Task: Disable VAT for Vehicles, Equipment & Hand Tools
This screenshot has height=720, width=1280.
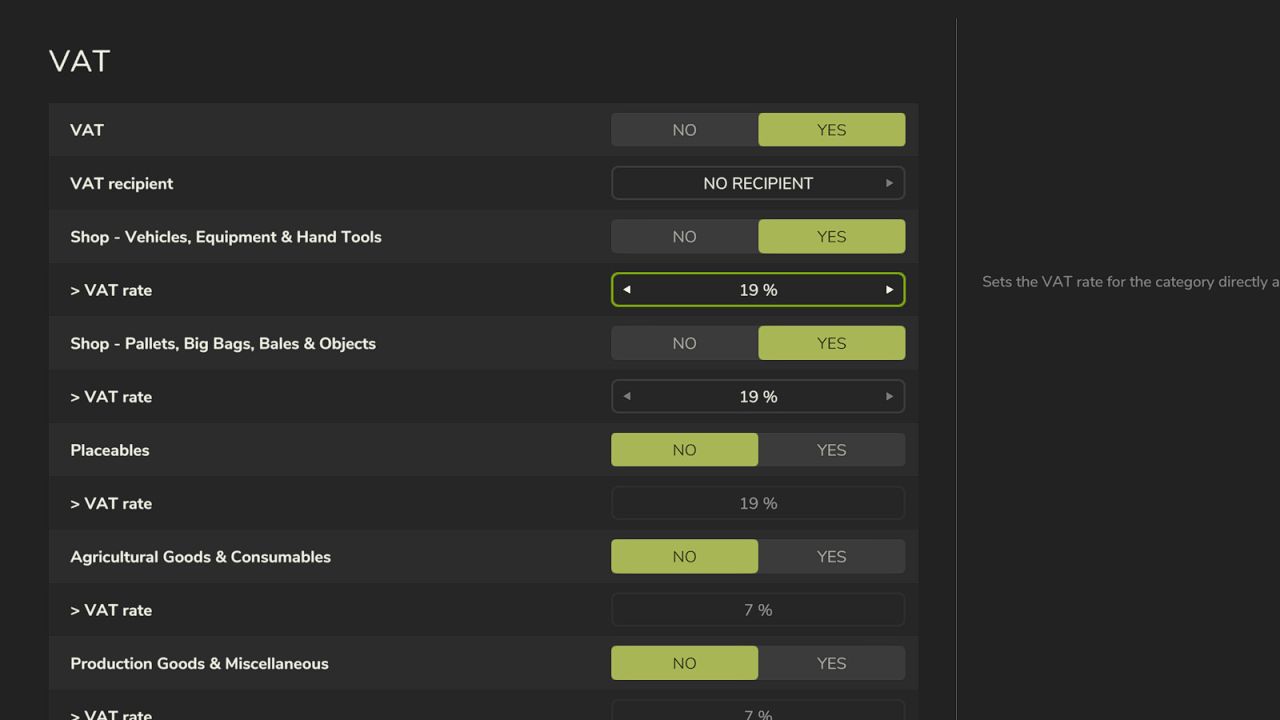Action: pos(685,237)
